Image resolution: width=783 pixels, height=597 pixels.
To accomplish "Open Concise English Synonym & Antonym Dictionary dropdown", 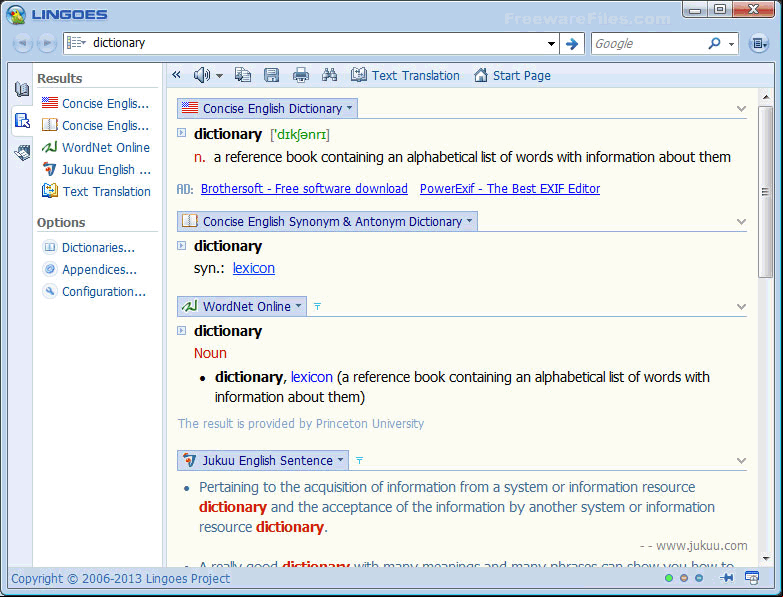I will click(469, 221).
